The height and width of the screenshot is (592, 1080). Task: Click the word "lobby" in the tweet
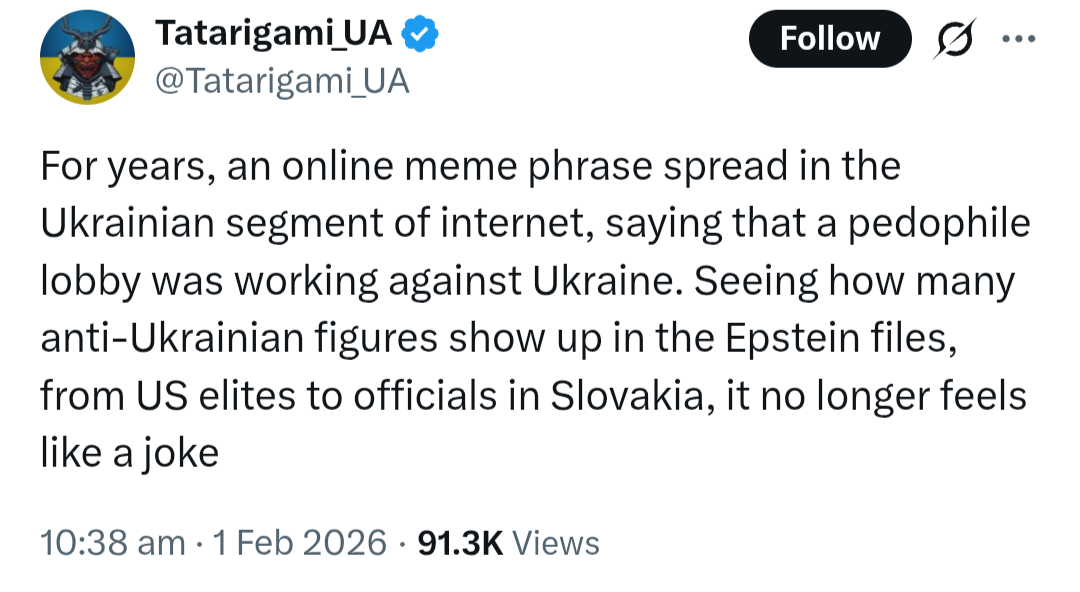[x=92, y=282]
